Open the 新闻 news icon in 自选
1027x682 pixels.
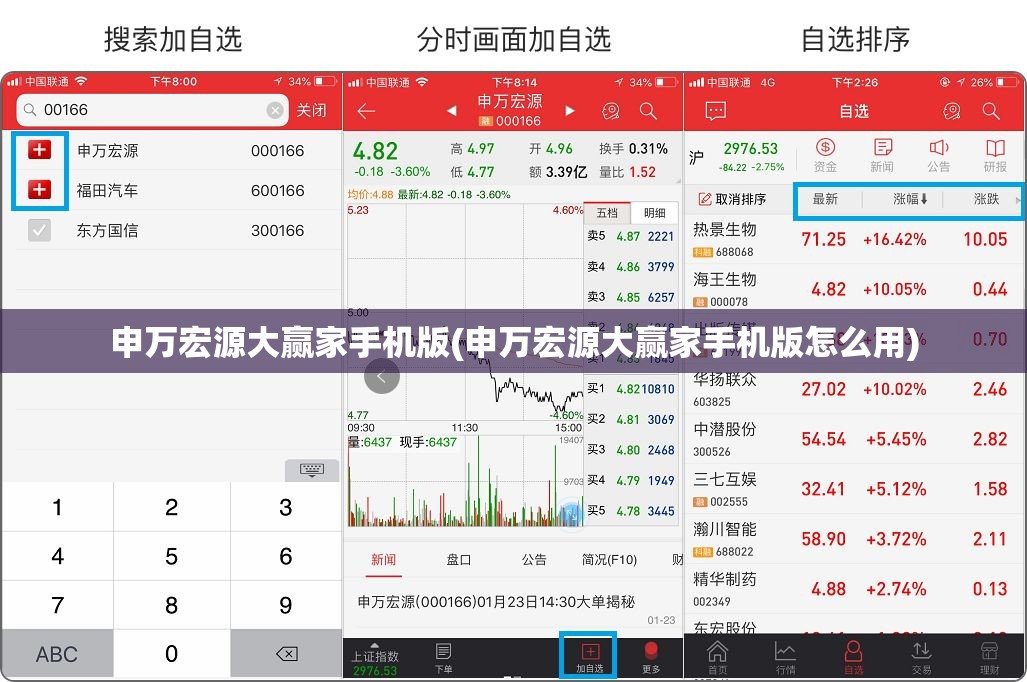(x=882, y=156)
